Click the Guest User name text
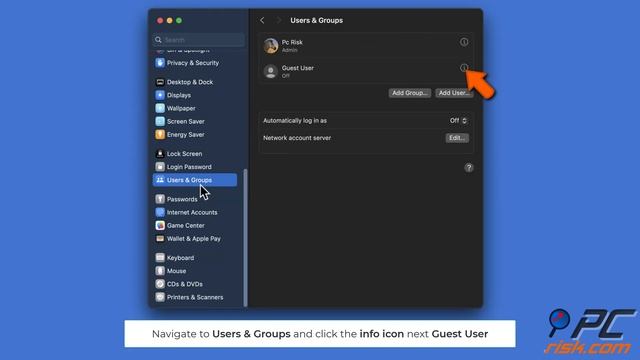Screen dimensions: 640x360 [298, 68]
